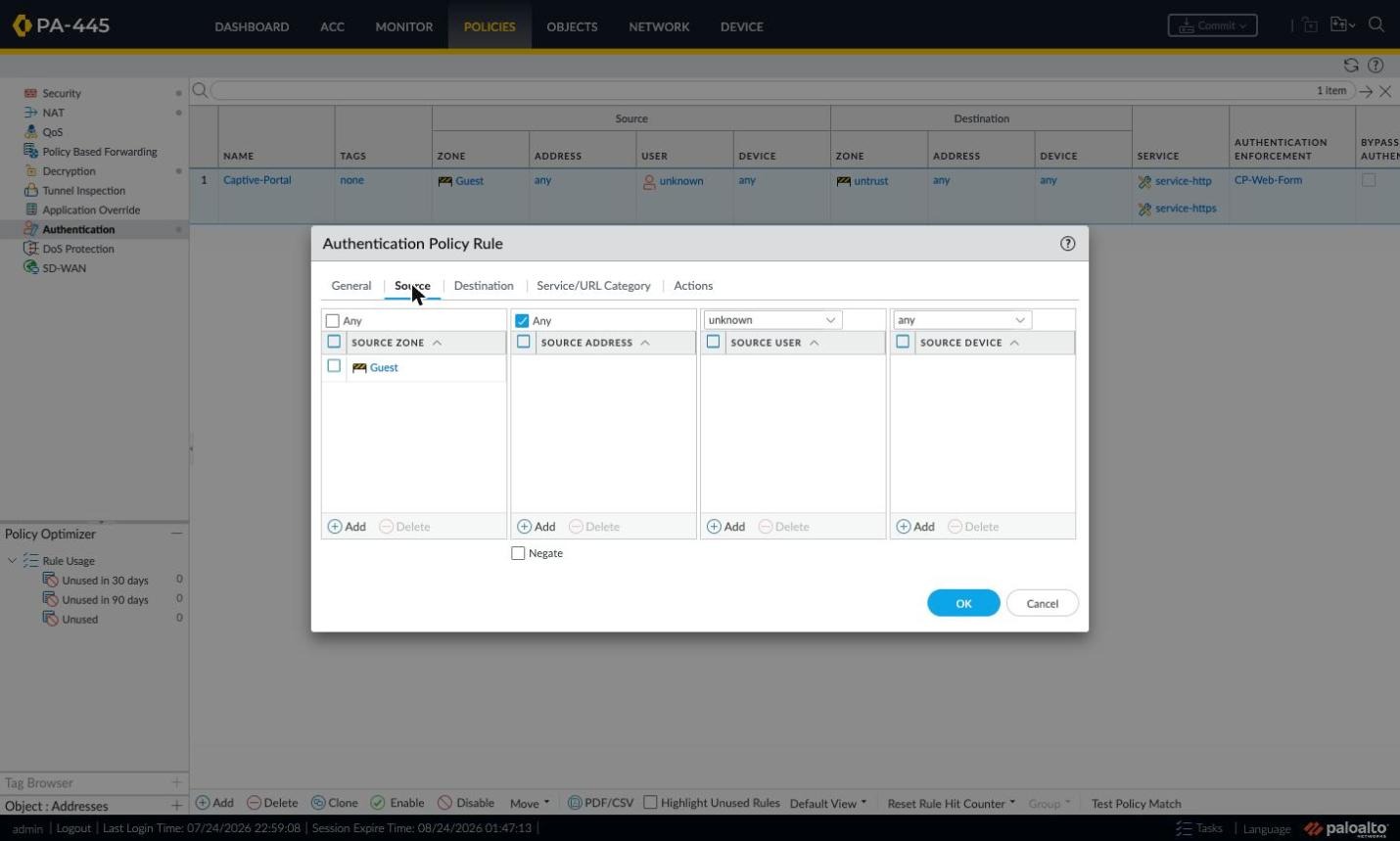Click the QoS policy icon
The width and height of the screenshot is (1400, 841).
point(30,132)
